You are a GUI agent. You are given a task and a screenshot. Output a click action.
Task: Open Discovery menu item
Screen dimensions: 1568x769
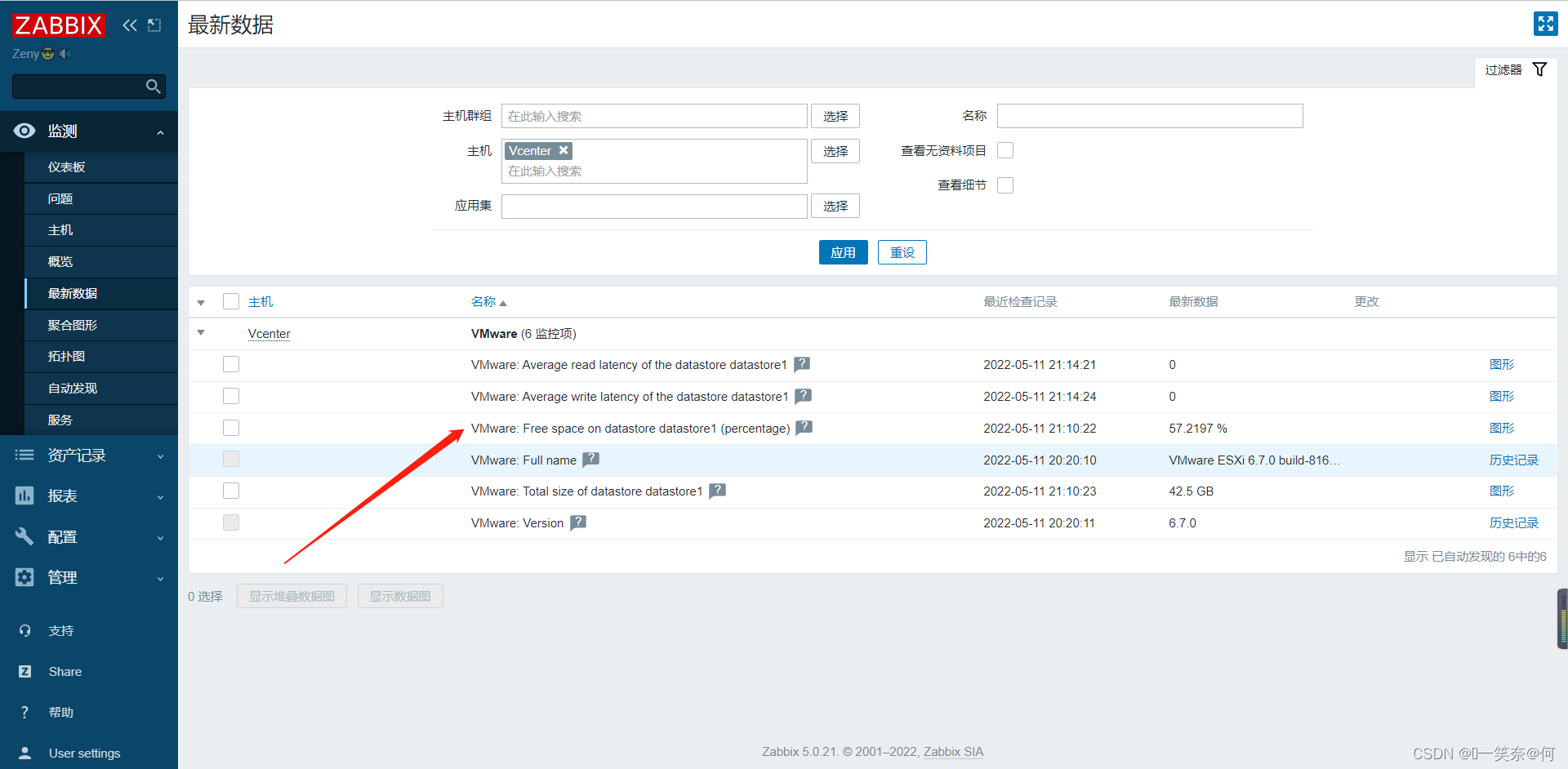pyautogui.click(x=101, y=388)
